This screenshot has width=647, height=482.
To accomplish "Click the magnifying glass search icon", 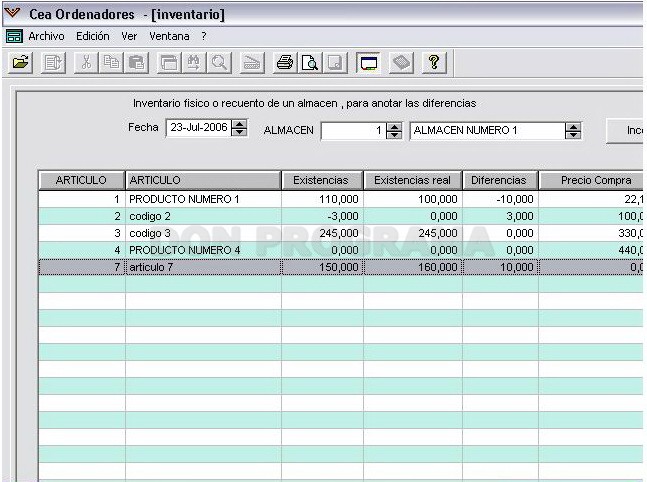I will pyautogui.click(x=219, y=63).
